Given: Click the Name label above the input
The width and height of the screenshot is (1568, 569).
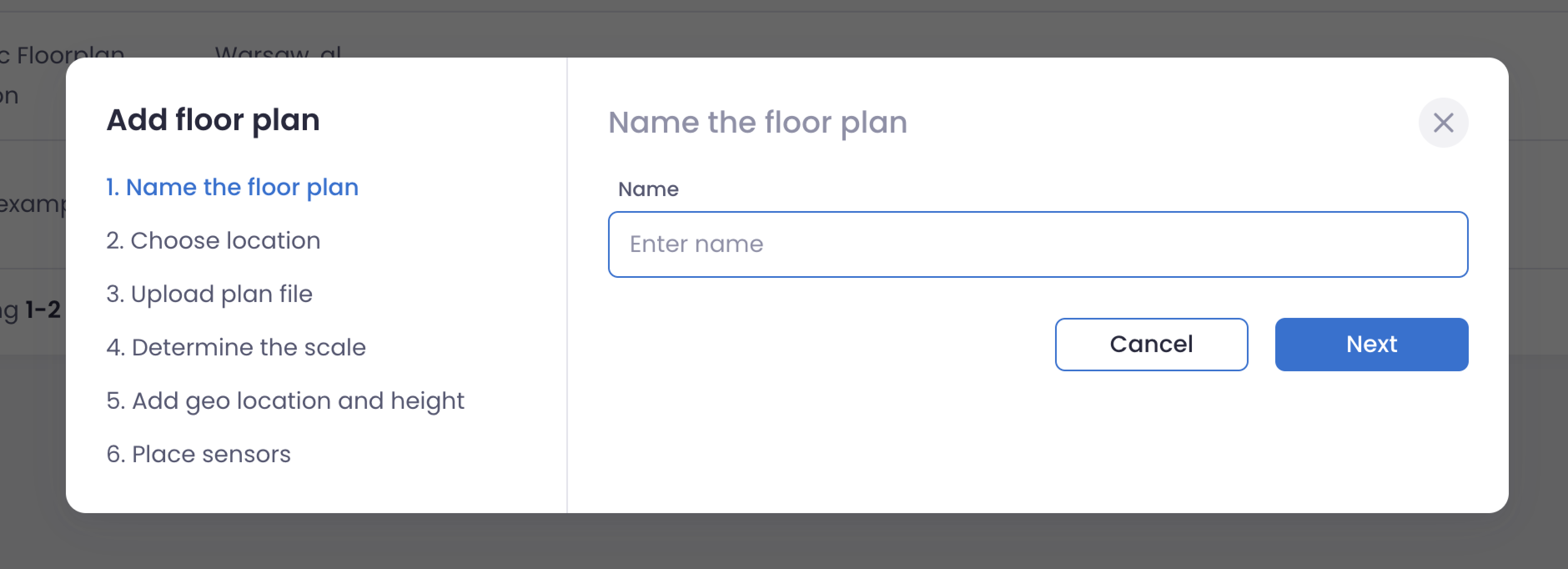Looking at the screenshot, I should 648,189.
